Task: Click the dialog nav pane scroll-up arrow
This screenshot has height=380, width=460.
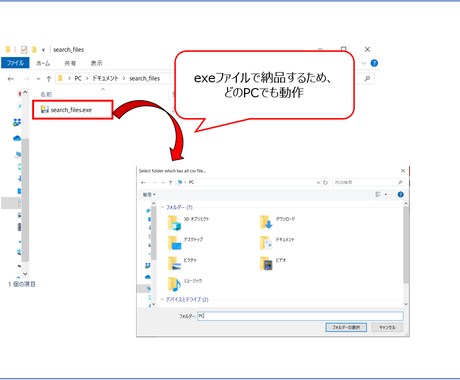Action: [153, 203]
